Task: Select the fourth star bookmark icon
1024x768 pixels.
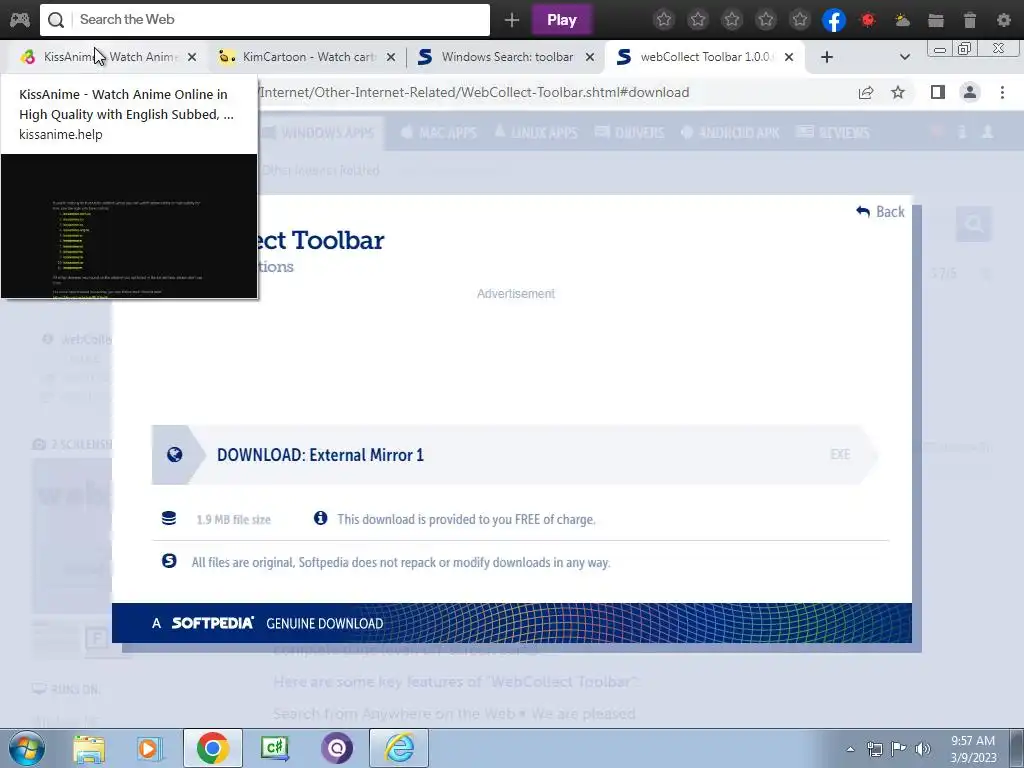Action: click(766, 20)
